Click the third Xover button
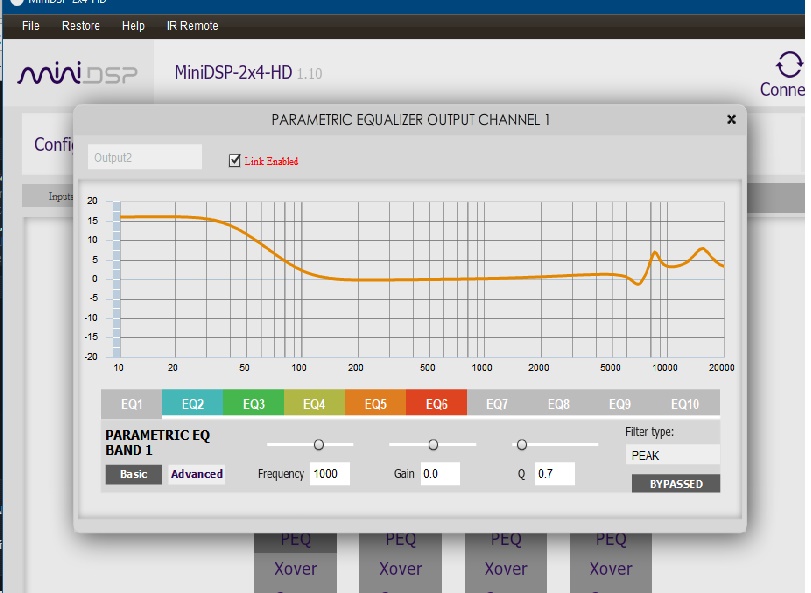The height and width of the screenshot is (593, 811). click(506, 569)
